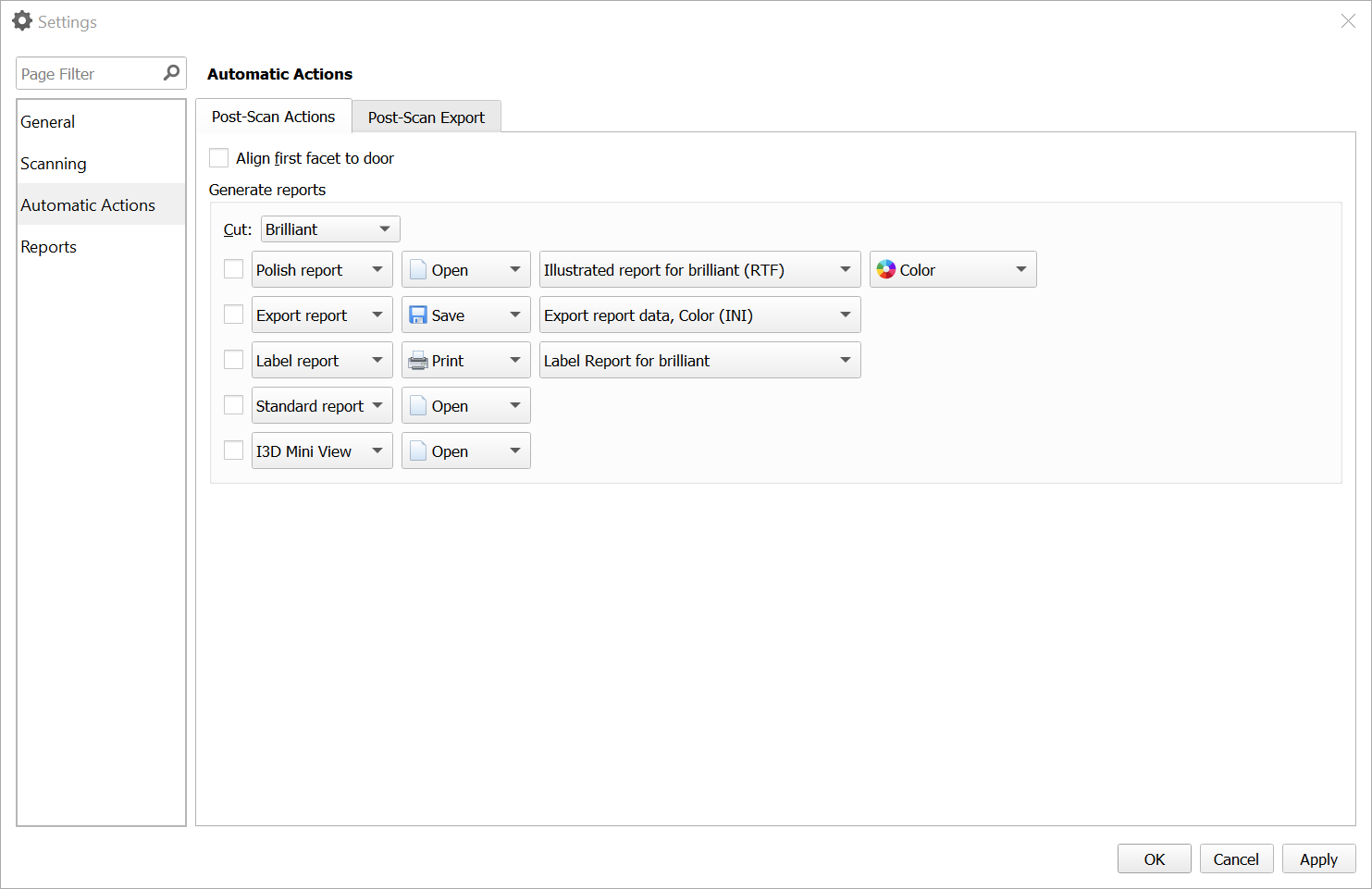Enable Align first facet to door
The width and height of the screenshot is (1372, 889).
click(x=218, y=157)
